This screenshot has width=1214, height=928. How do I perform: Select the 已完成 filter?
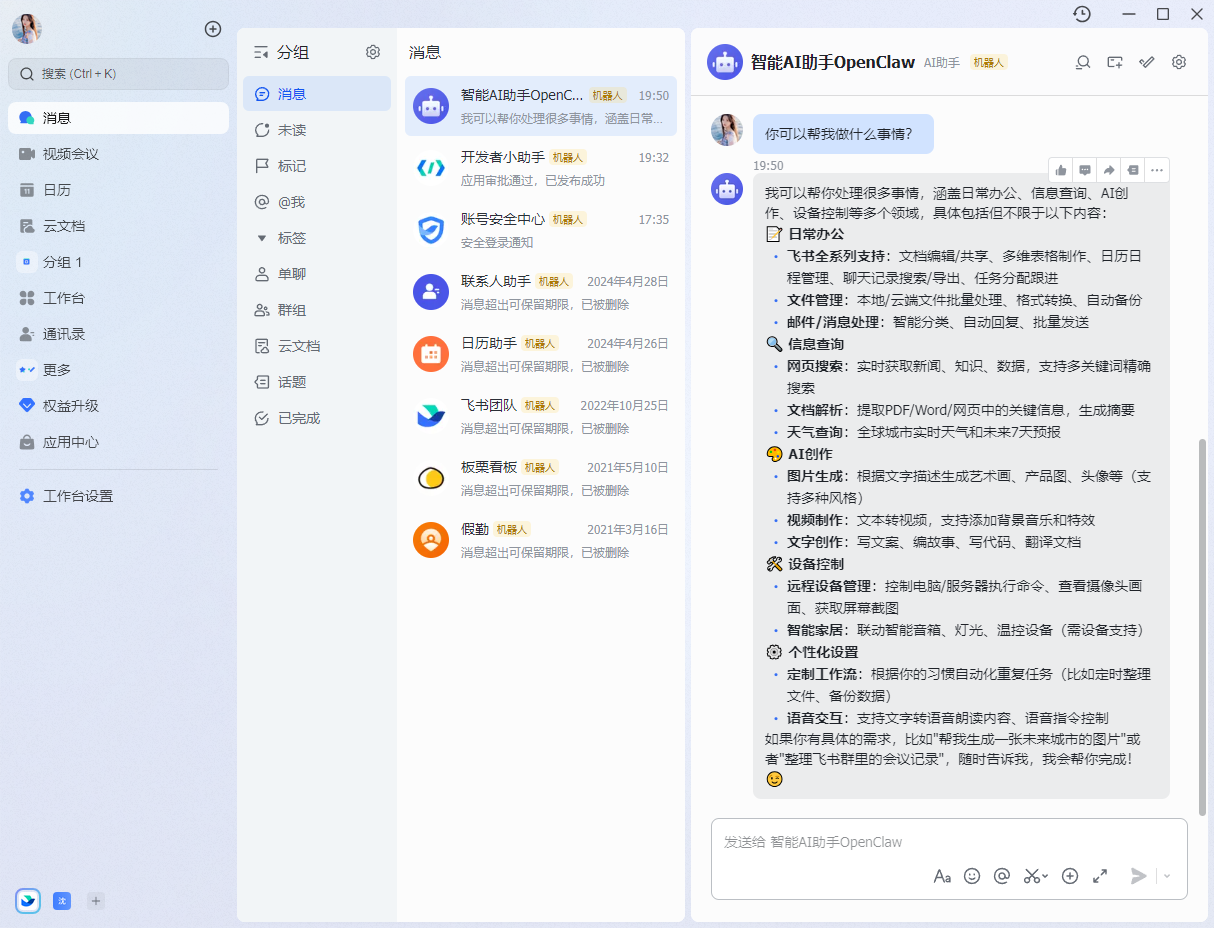pyautogui.click(x=317, y=418)
